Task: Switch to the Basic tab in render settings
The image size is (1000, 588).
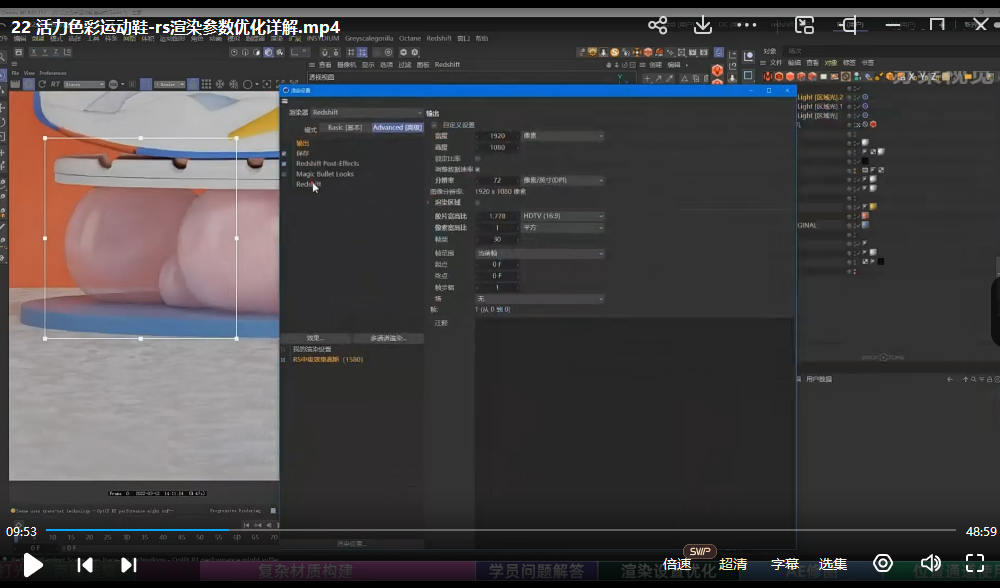Action: (345, 128)
